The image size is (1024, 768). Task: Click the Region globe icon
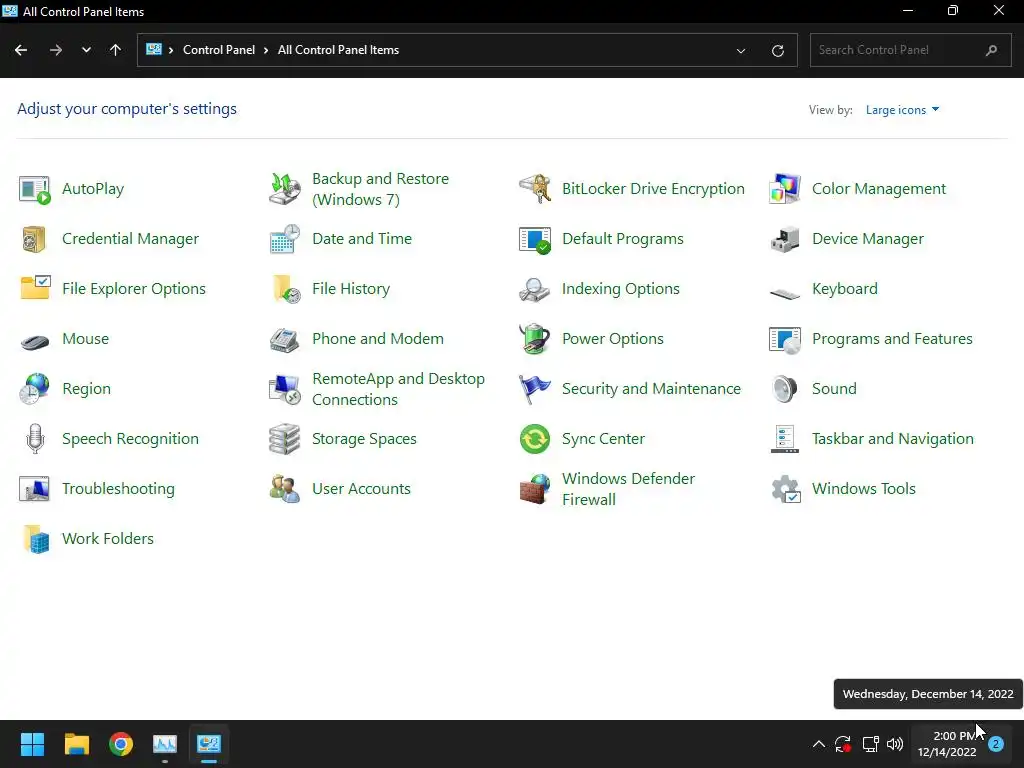[x=35, y=389]
